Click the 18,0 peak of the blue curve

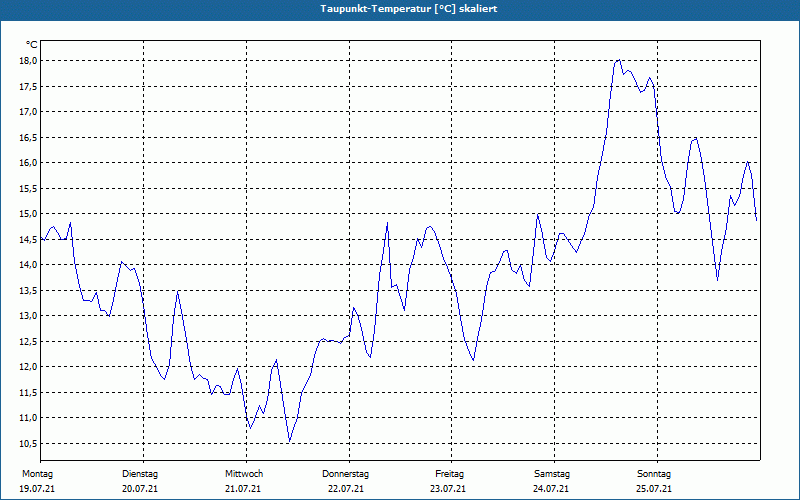618,60
